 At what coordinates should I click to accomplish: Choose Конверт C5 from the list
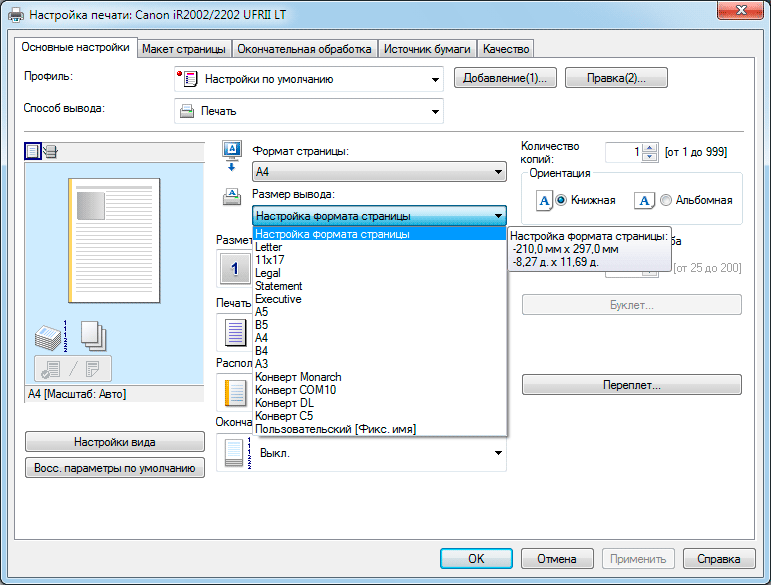pos(380,416)
